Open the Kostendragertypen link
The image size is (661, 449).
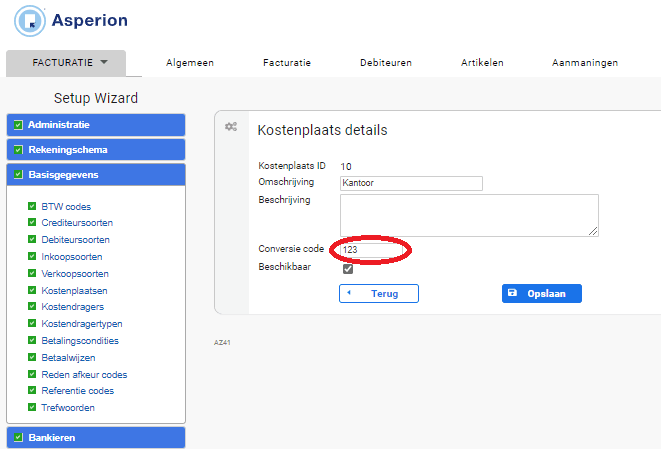(82, 324)
